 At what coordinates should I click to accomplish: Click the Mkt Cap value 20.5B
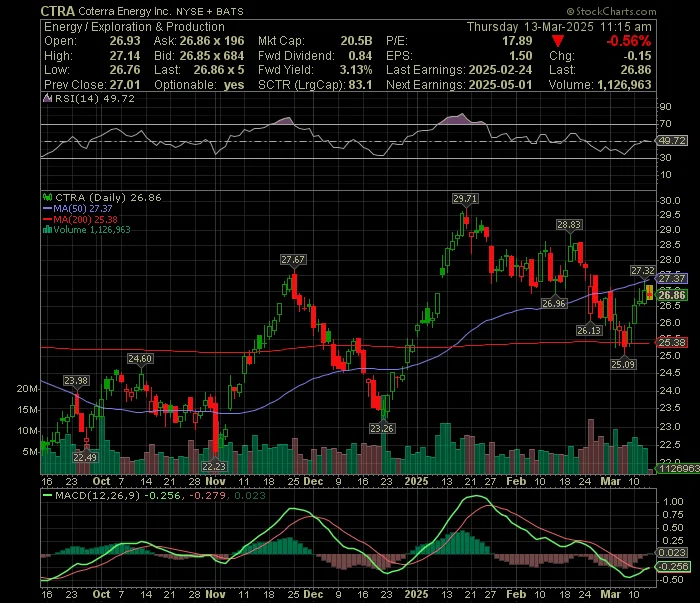coord(356,41)
